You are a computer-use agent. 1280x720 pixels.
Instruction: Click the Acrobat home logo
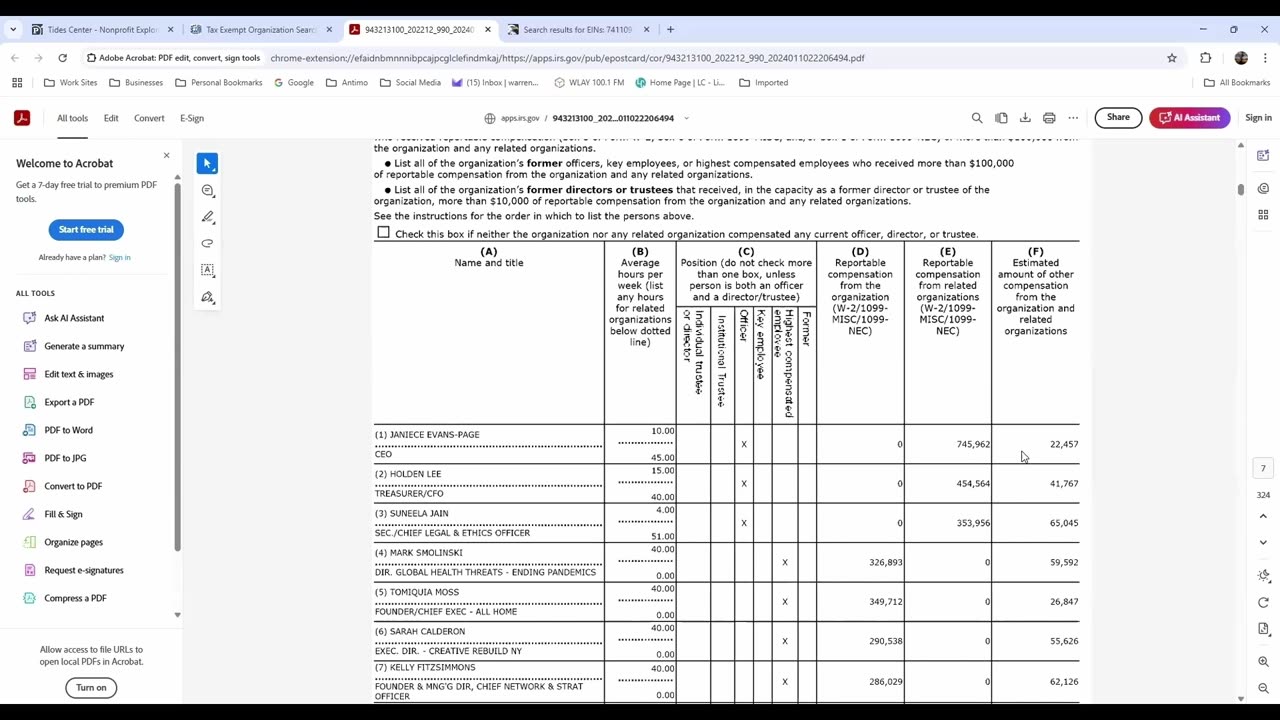point(22,118)
